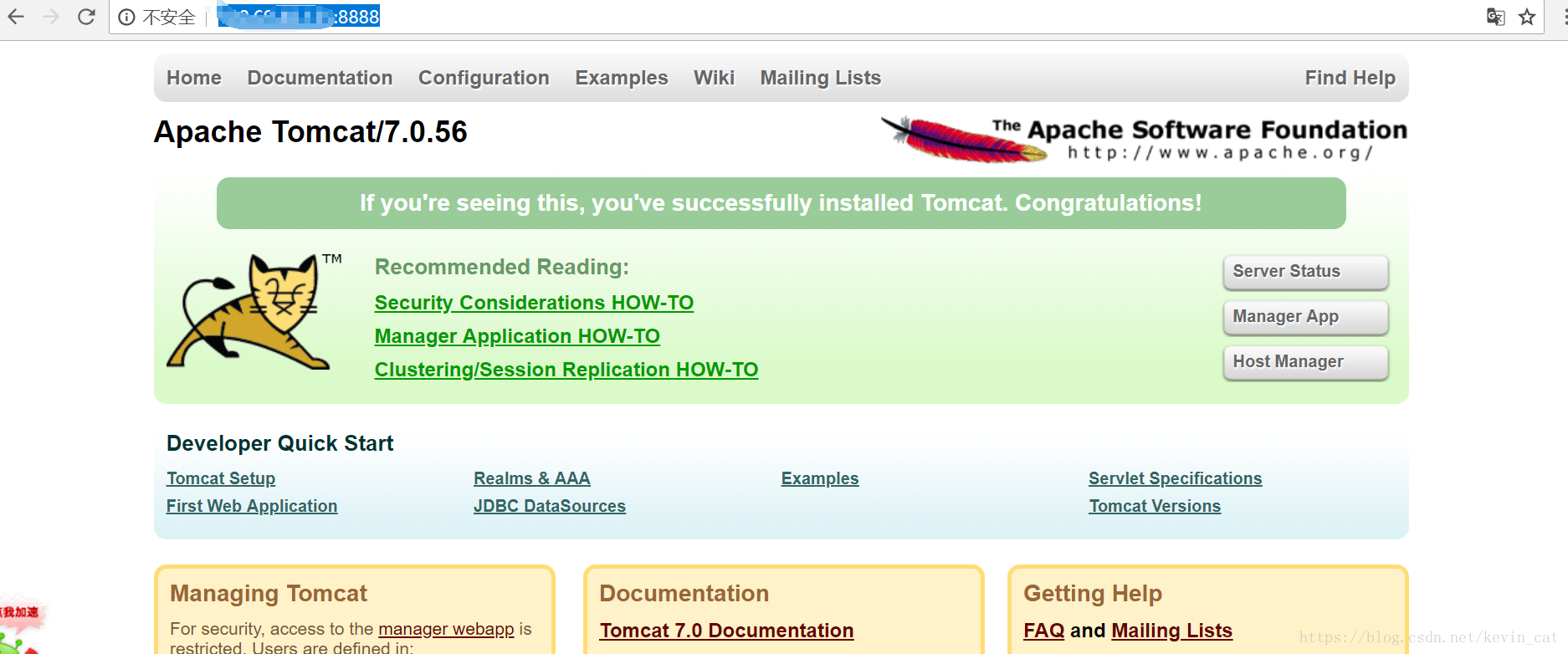Viewport: 1568px width, 654px height.
Task: Open the First Web Application link
Action: (252, 506)
